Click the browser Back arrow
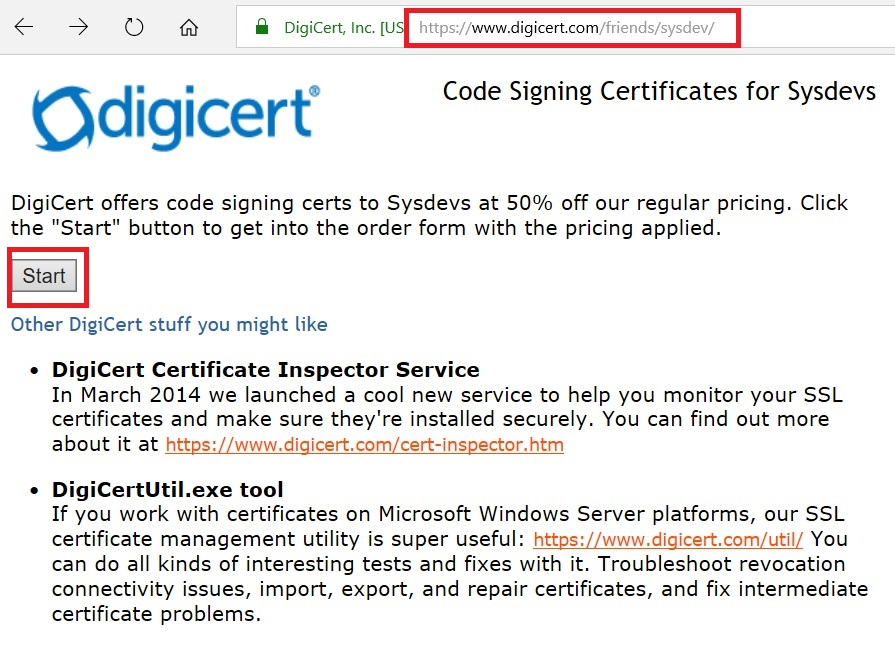The image size is (895, 654). (24, 27)
